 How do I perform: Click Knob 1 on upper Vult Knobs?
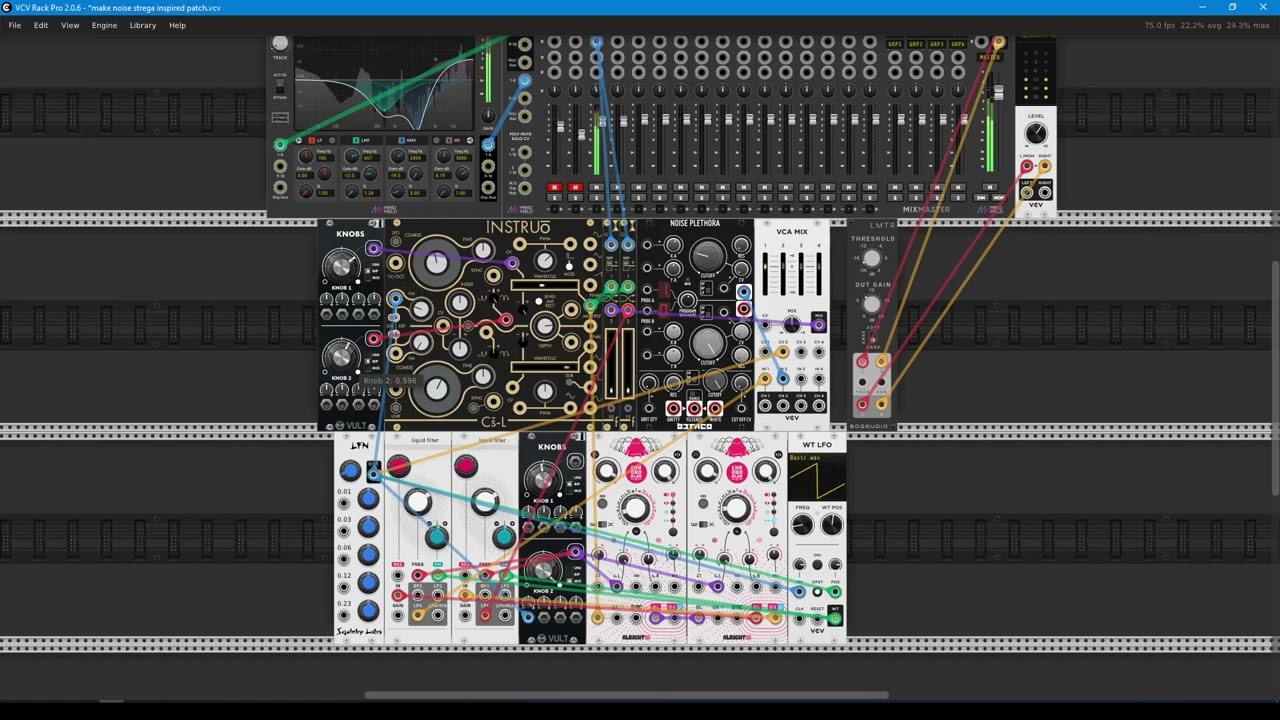click(341, 266)
